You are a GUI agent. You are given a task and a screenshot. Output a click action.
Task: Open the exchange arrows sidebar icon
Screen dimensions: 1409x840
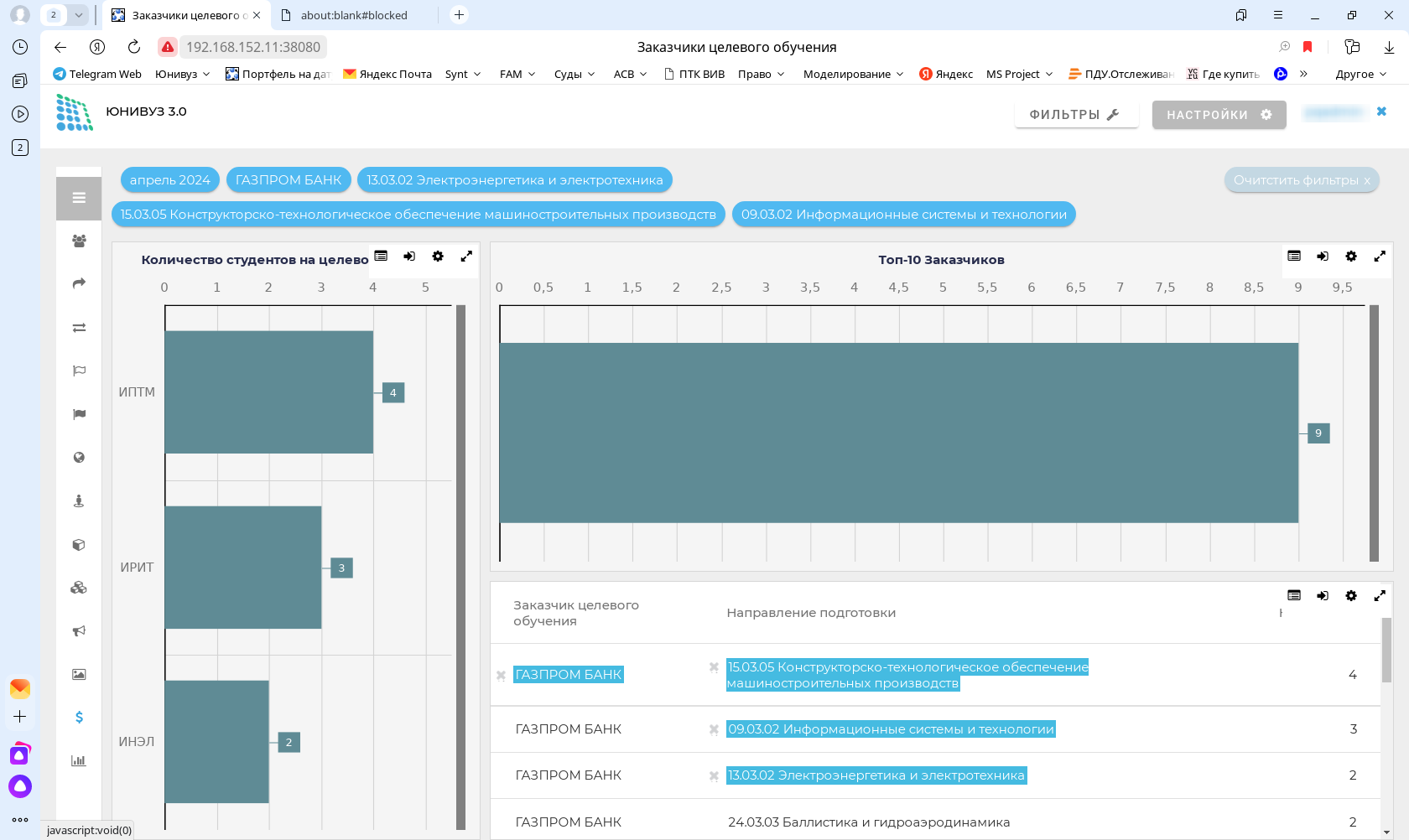[79, 328]
